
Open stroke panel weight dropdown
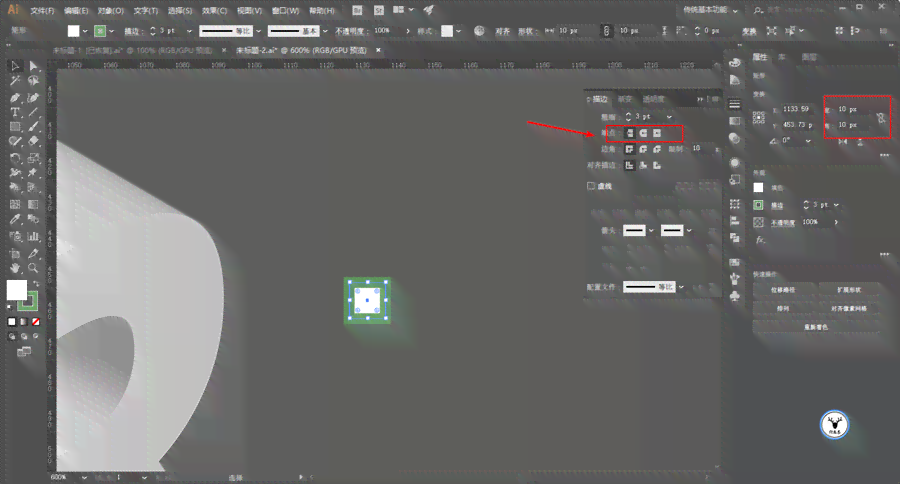coord(669,117)
